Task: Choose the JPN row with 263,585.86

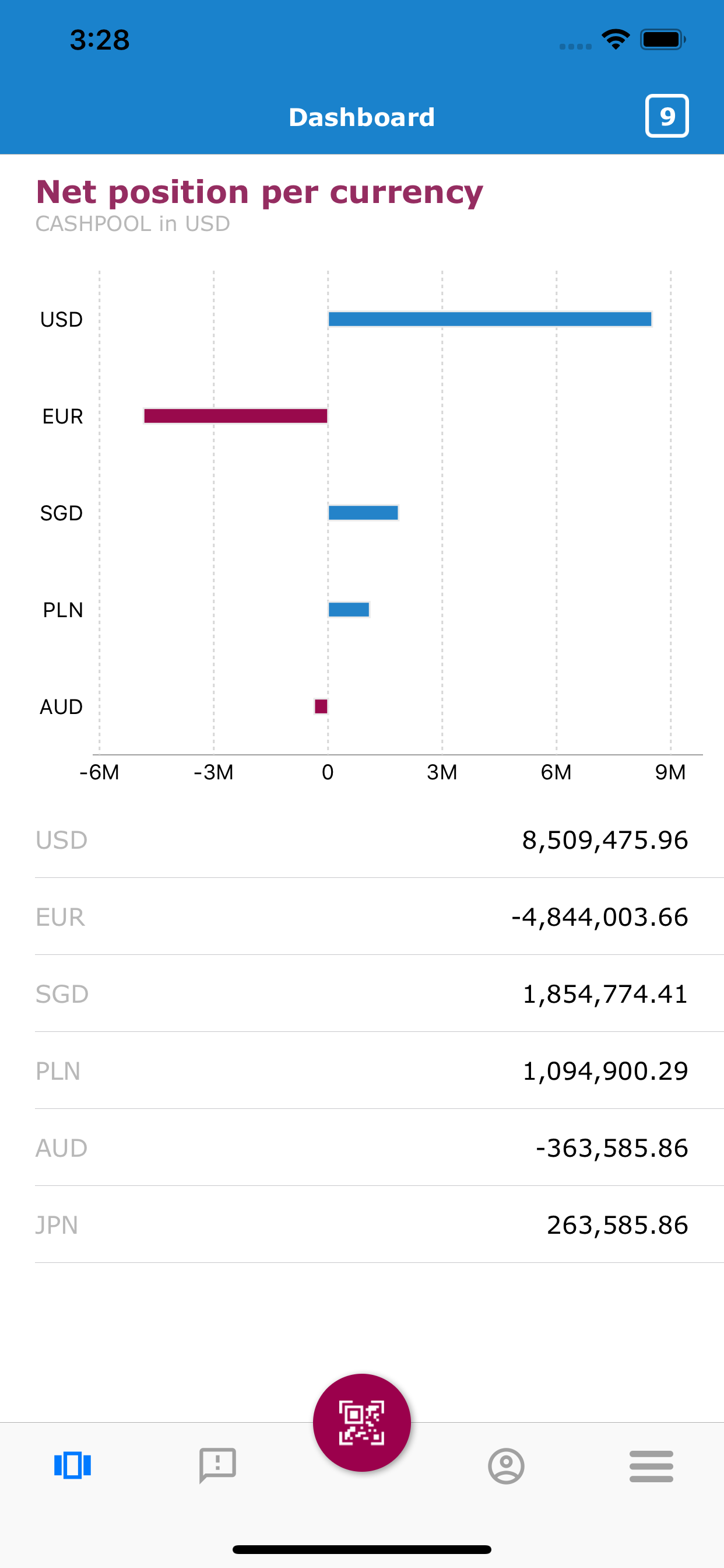Action: (361, 1224)
